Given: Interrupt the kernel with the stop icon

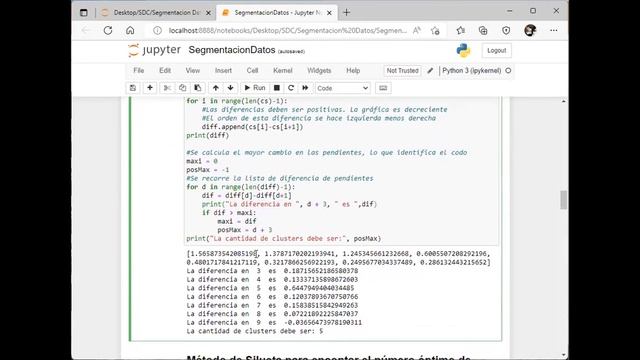Looking at the screenshot, I should click(277, 88).
